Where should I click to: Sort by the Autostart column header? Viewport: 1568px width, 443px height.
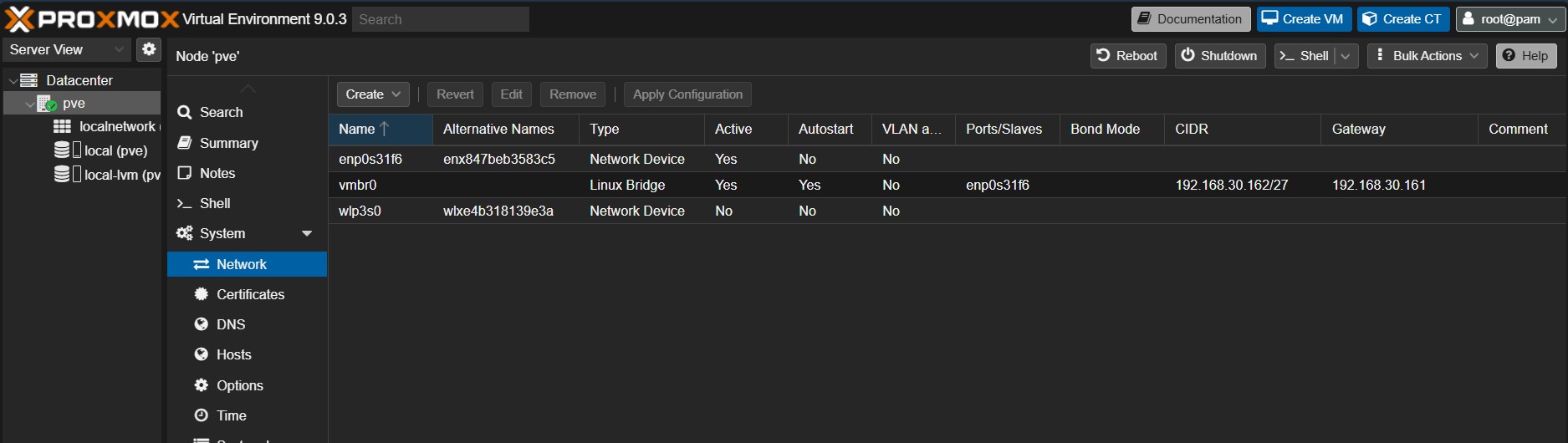830,130
